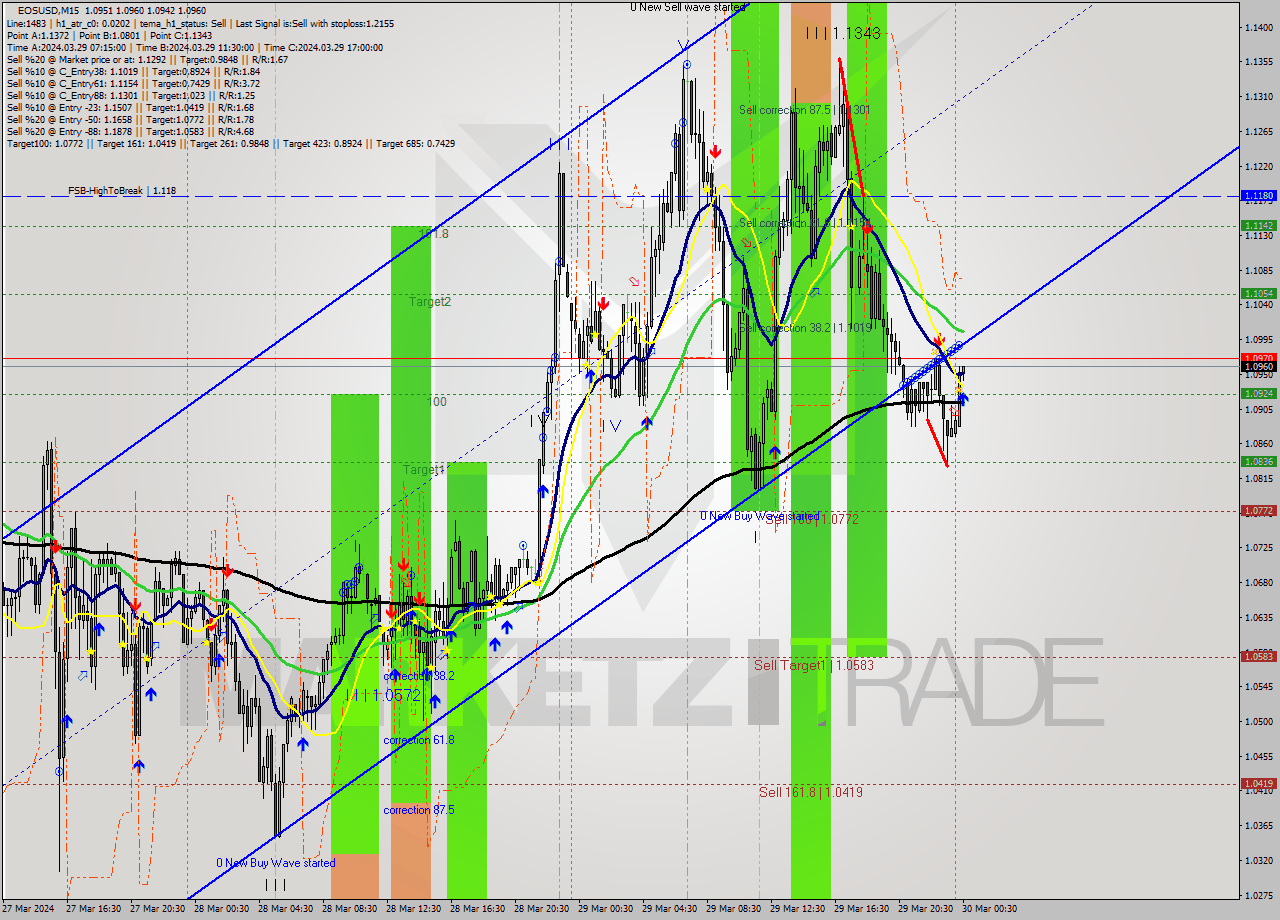Select the 'Sell %20 @ Market price' line

coord(147,60)
